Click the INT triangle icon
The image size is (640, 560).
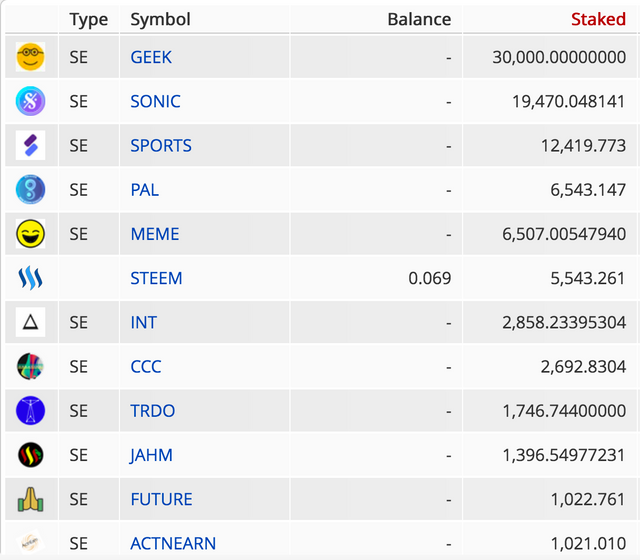tap(30, 322)
